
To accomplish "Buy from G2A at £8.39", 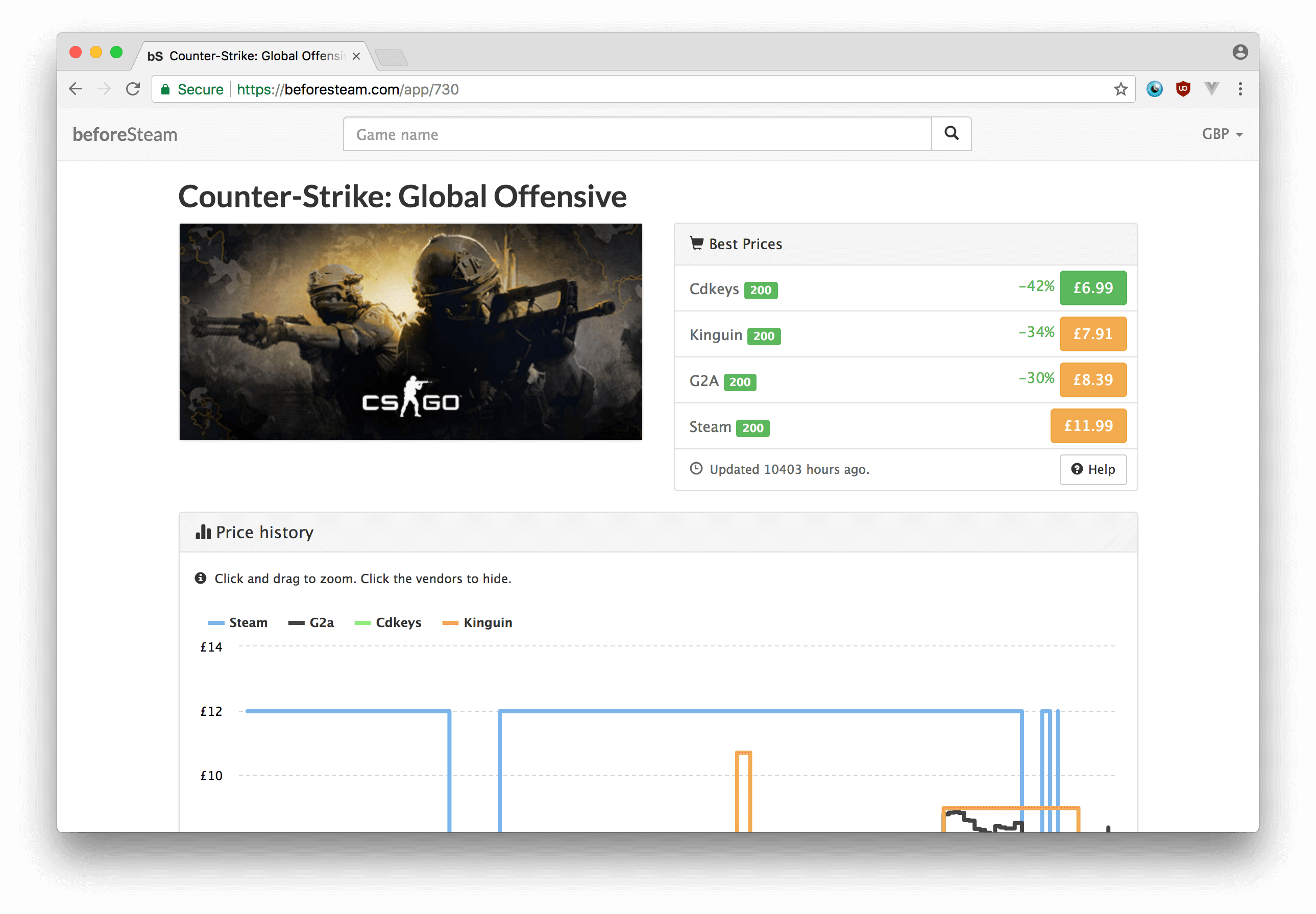I will (x=1093, y=380).
